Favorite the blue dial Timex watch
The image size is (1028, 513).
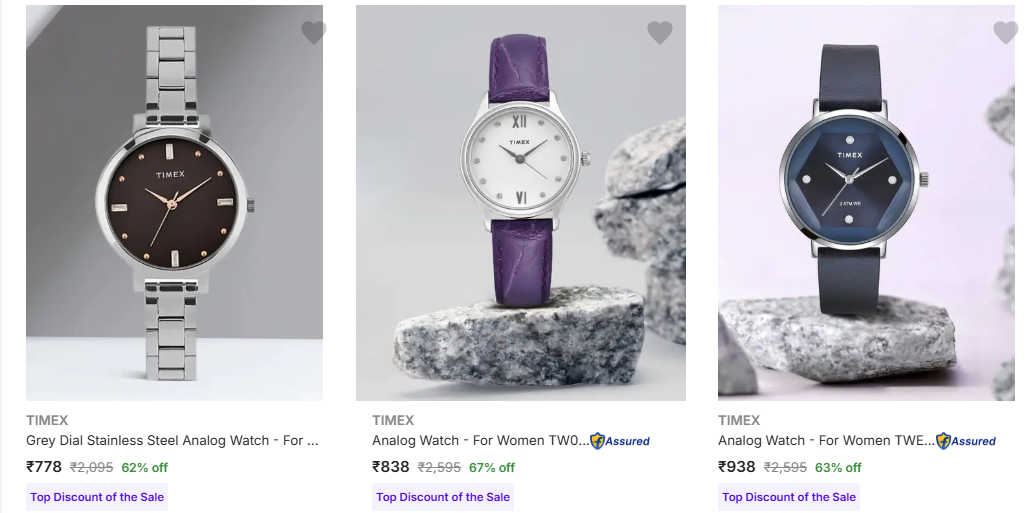point(1005,33)
